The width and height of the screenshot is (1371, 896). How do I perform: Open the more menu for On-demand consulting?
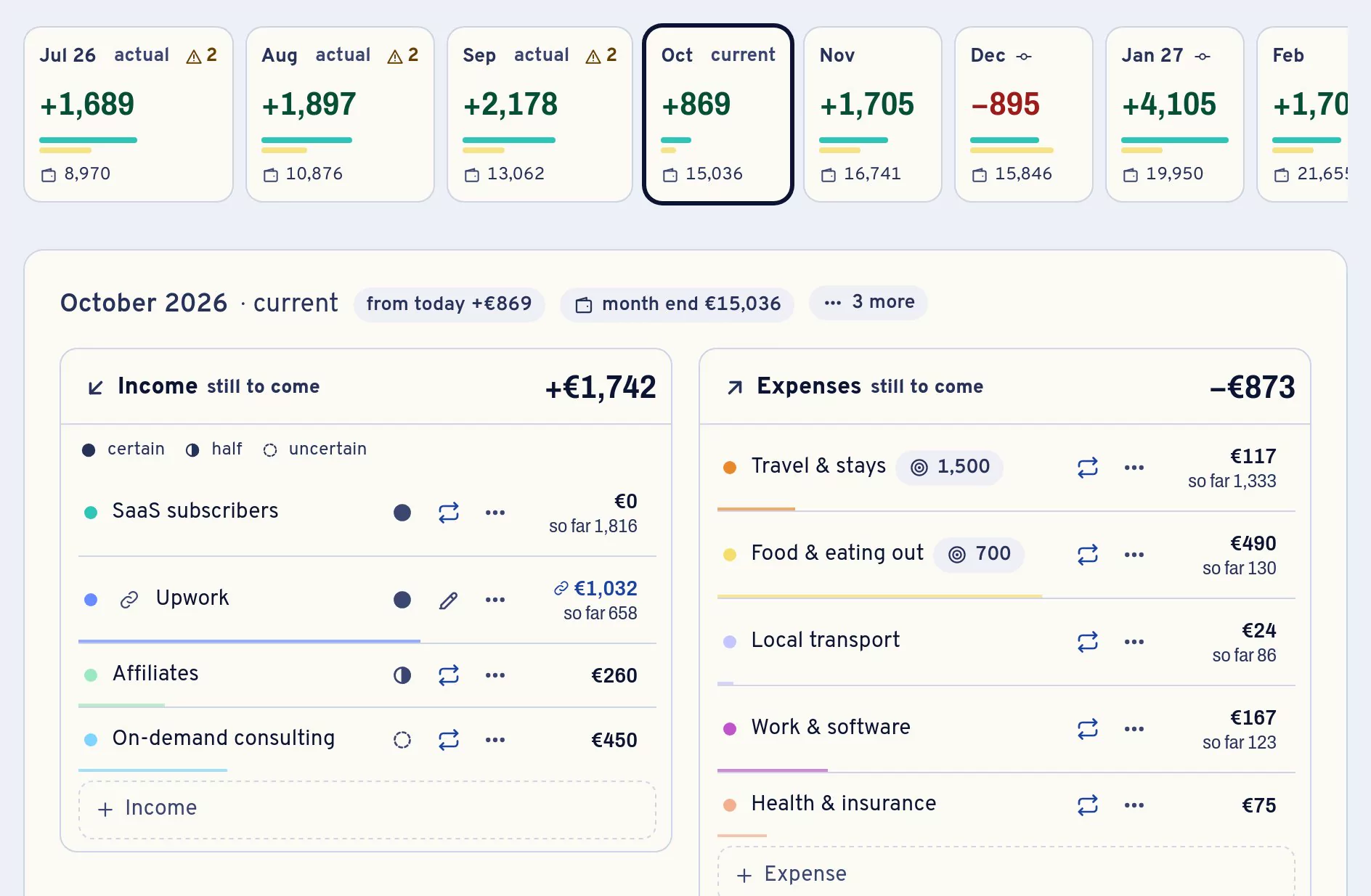point(495,740)
